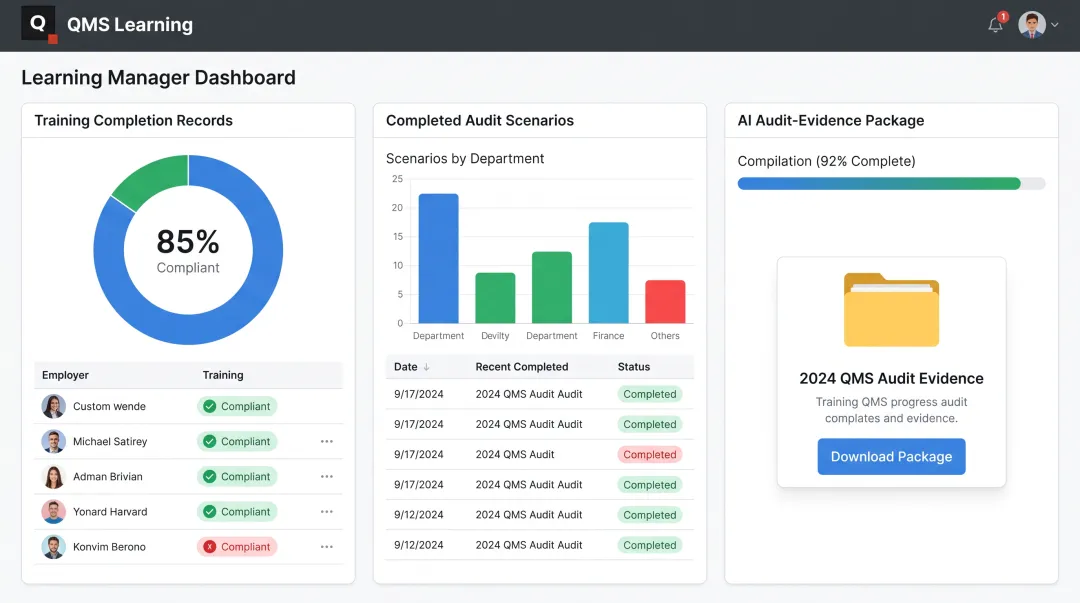1080x603 pixels.
Task: Click the red Completed status badge
Action: [650, 455]
